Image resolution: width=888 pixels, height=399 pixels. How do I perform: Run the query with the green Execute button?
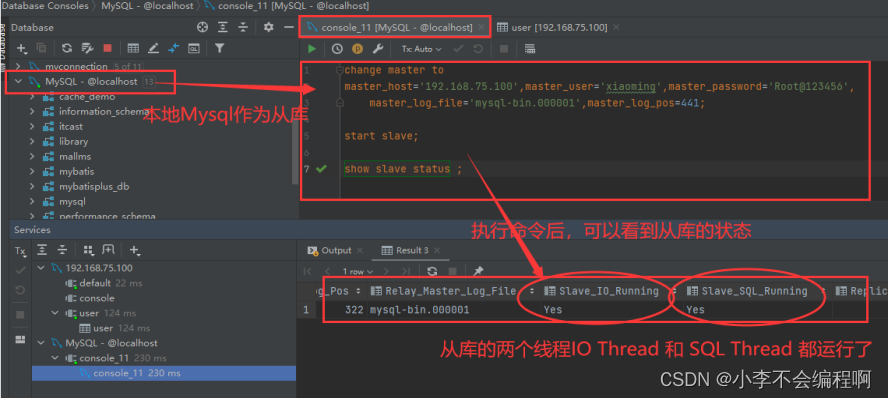(x=311, y=49)
